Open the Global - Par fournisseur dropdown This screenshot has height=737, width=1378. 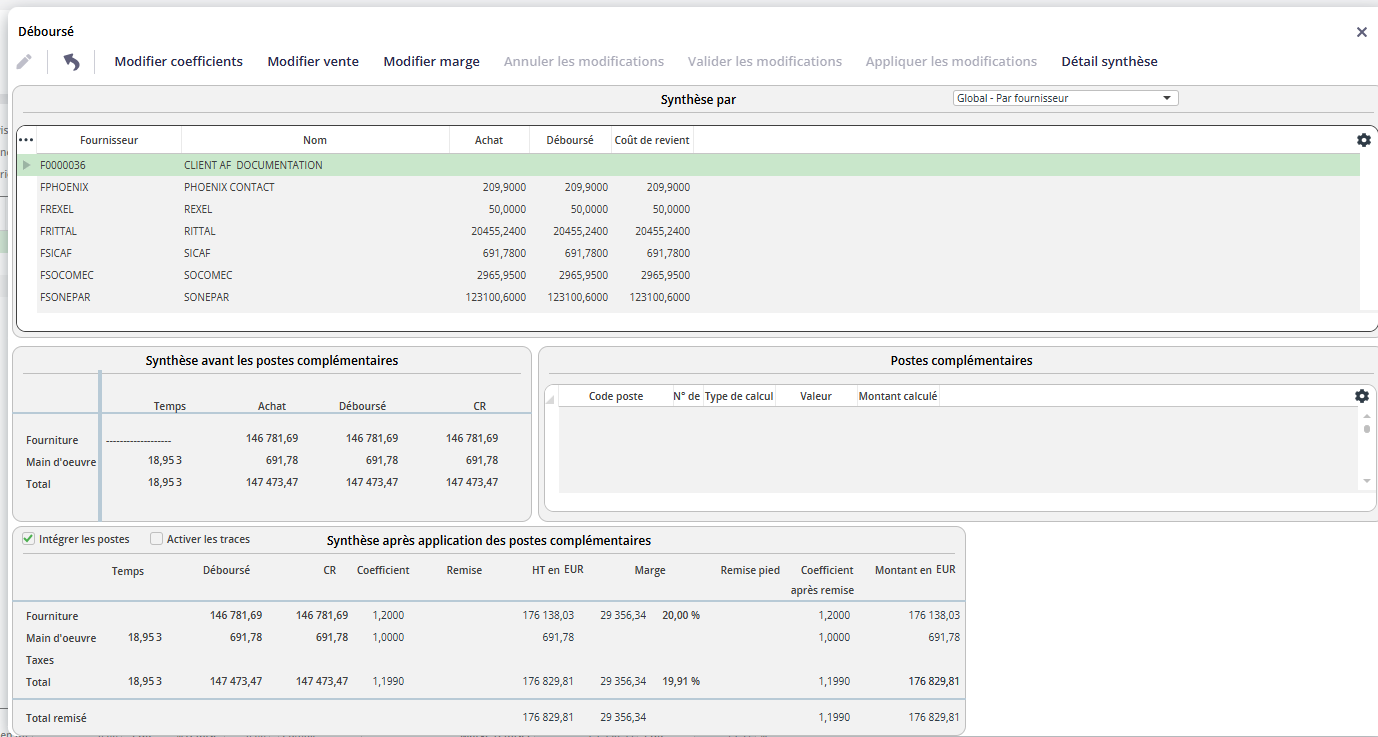pos(1065,98)
